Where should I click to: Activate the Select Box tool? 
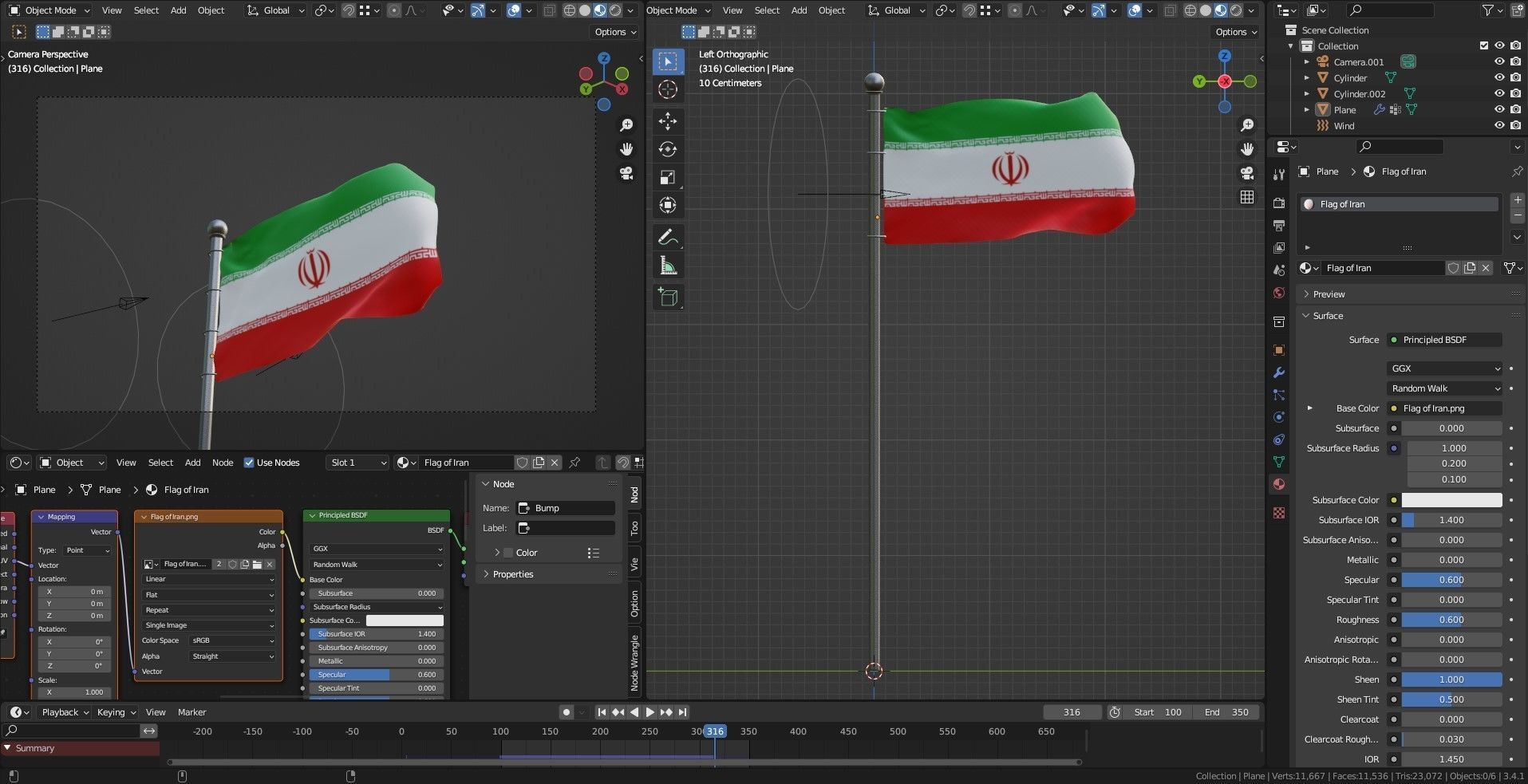pyautogui.click(x=668, y=61)
